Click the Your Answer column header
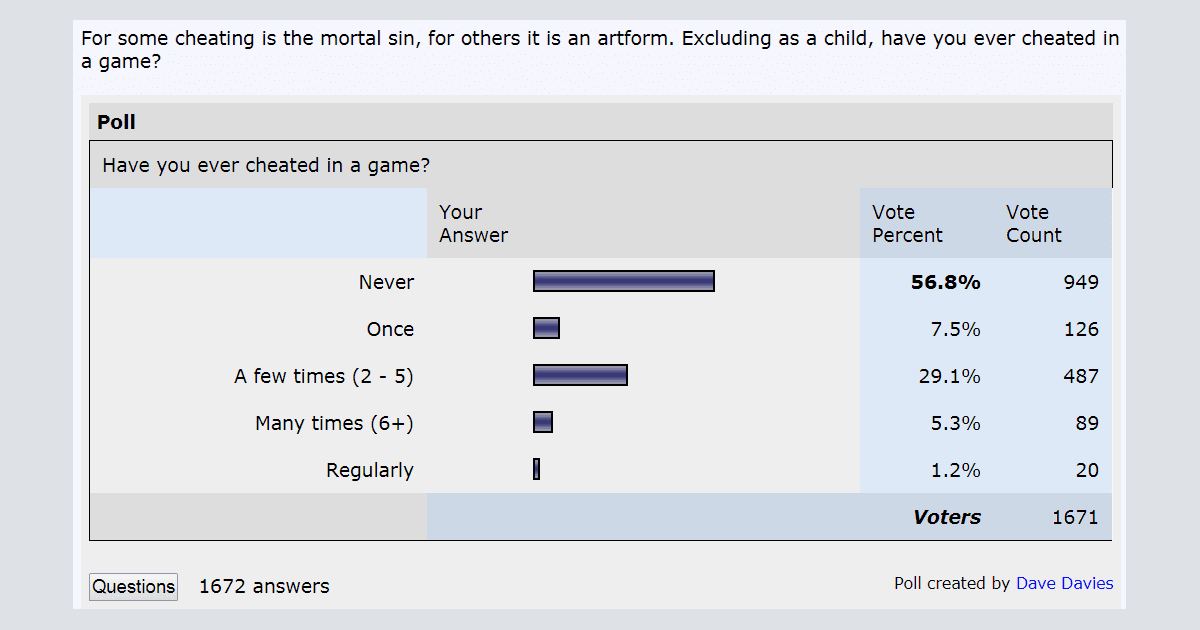The width and height of the screenshot is (1200, 630). tap(473, 224)
